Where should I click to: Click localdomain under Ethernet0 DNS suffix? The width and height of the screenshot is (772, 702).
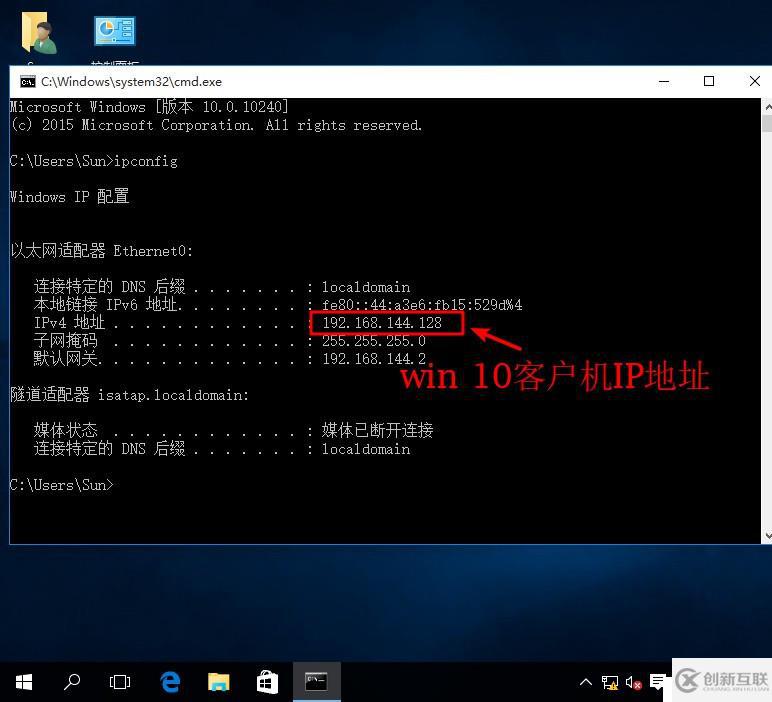tap(366, 287)
